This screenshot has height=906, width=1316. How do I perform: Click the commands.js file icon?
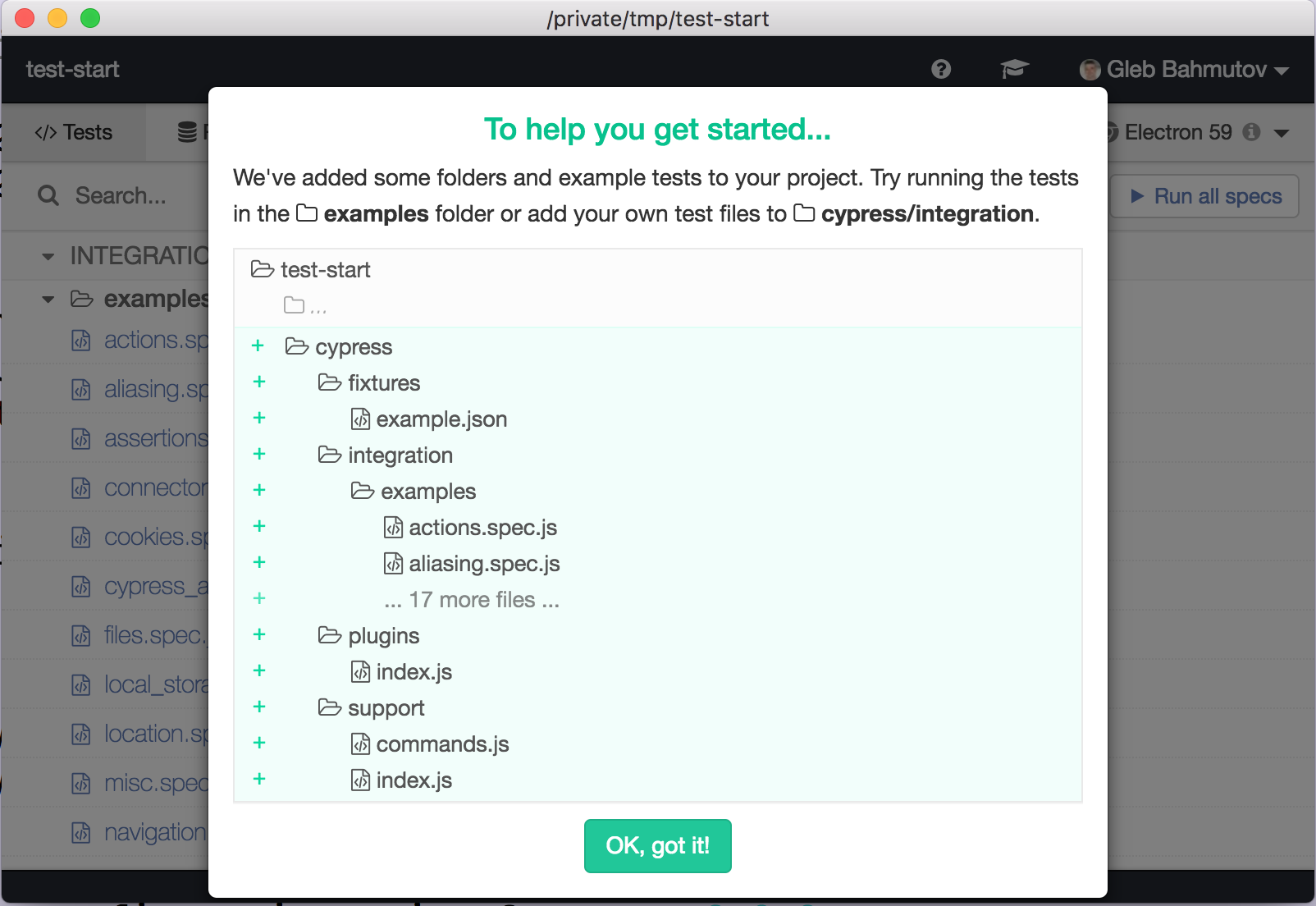point(360,744)
